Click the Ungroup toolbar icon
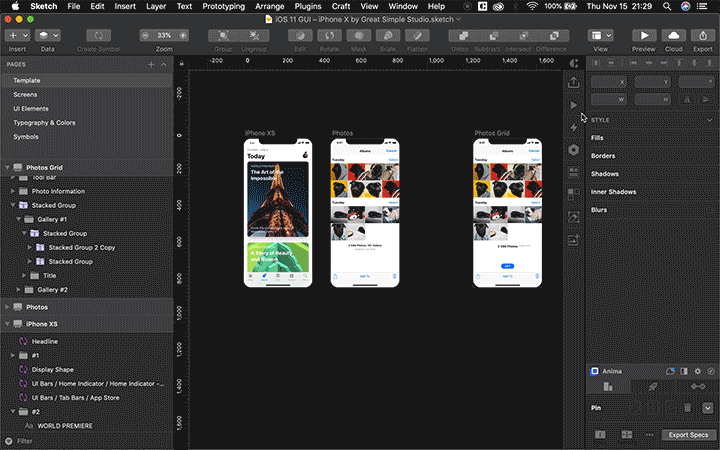This screenshot has height=450, width=720. coord(254,35)
